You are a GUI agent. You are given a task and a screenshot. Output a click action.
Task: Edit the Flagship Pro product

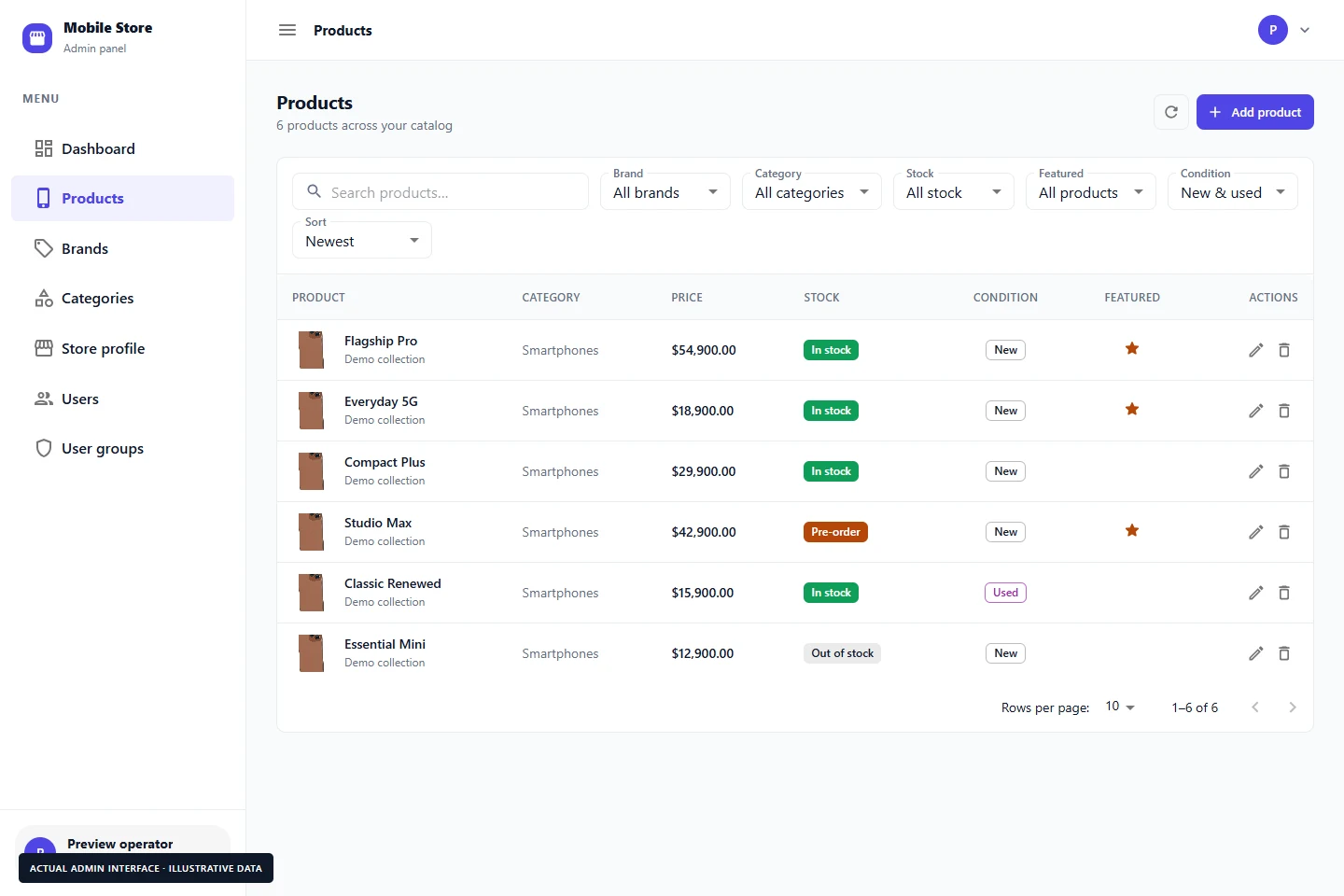point(1256,350)
